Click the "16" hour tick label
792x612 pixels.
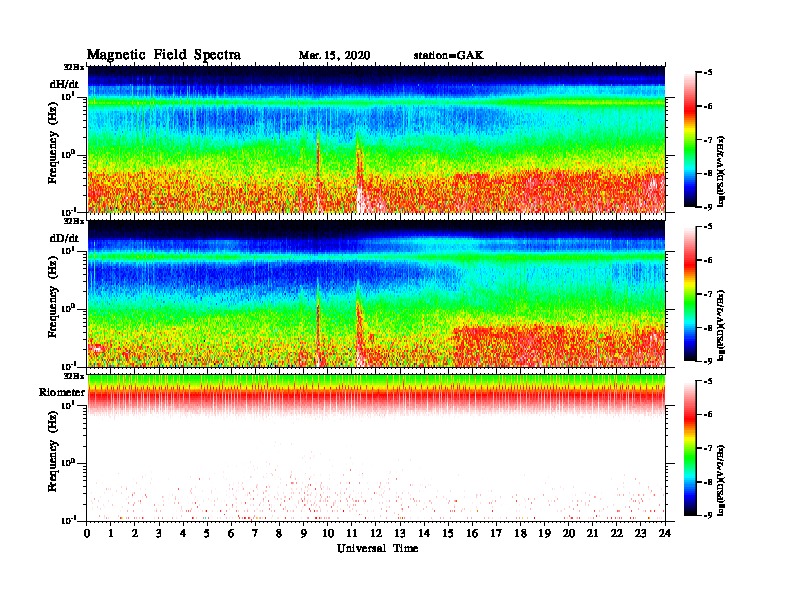472,534
